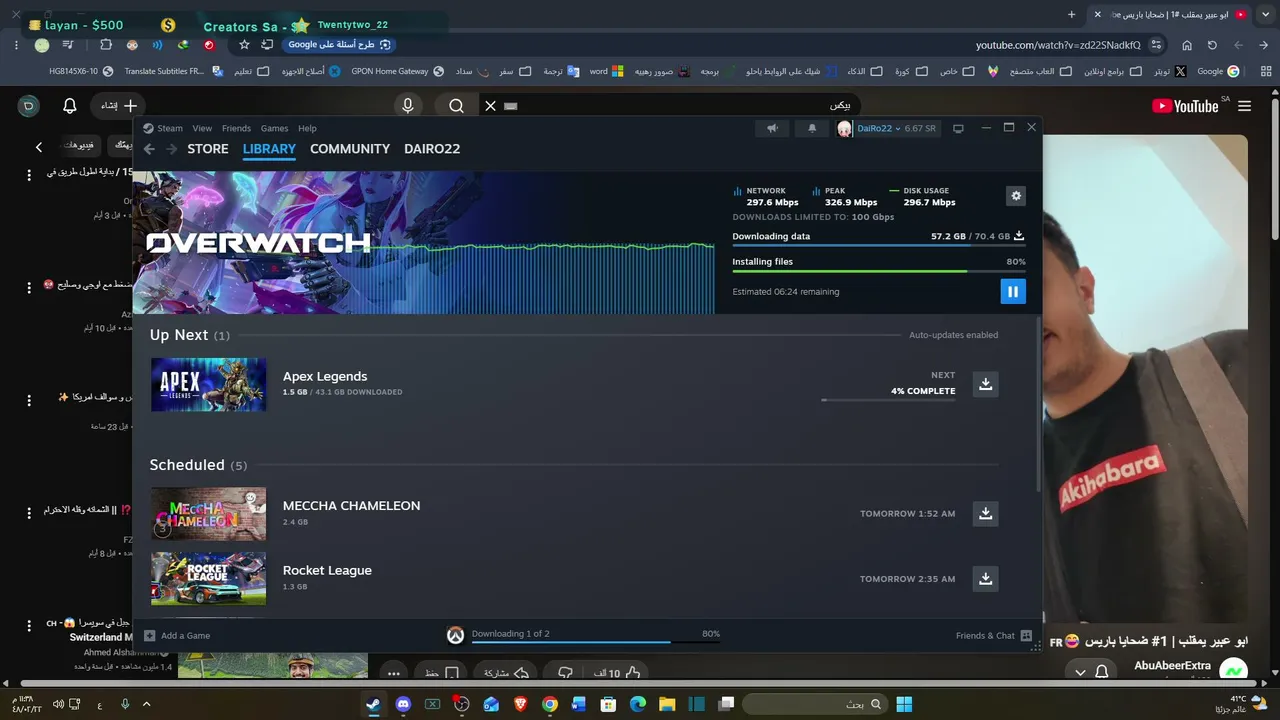This screenshot has width=1280, height=720.
Task: Open YouTube notifications bell
Action: tap(70, 106)
